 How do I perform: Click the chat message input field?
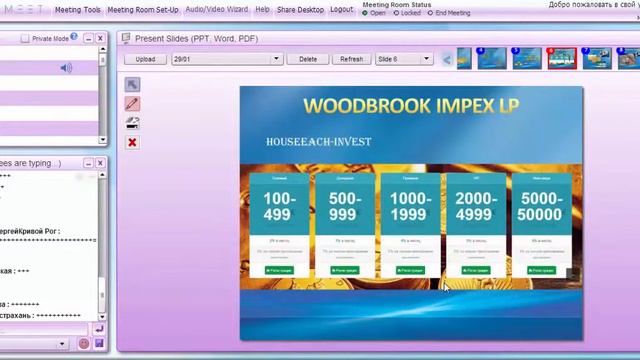tap(44, 329)
